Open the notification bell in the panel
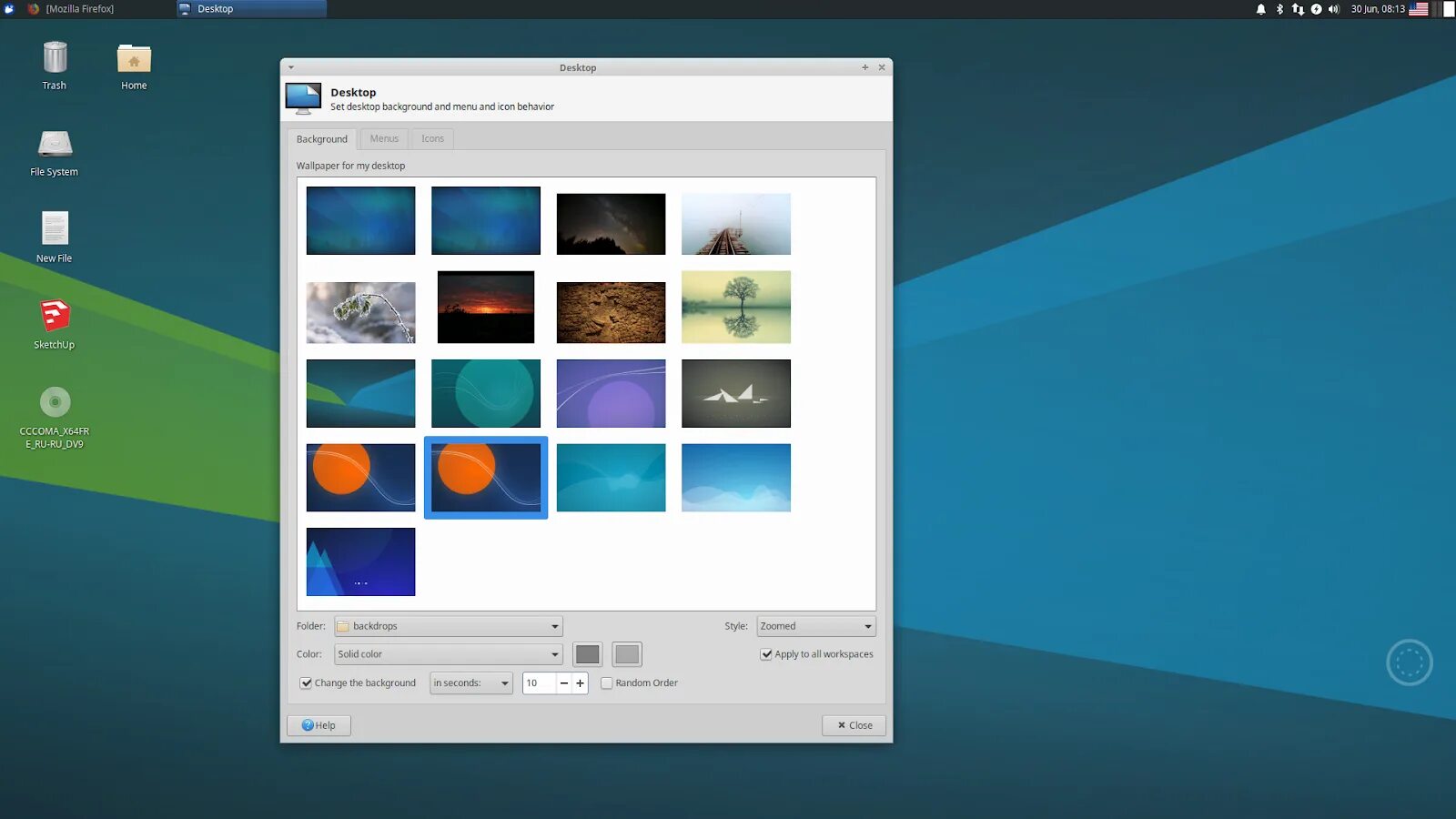Image resolution: width=1456 pixels, height=819 pixels. tap(1259, 9)
